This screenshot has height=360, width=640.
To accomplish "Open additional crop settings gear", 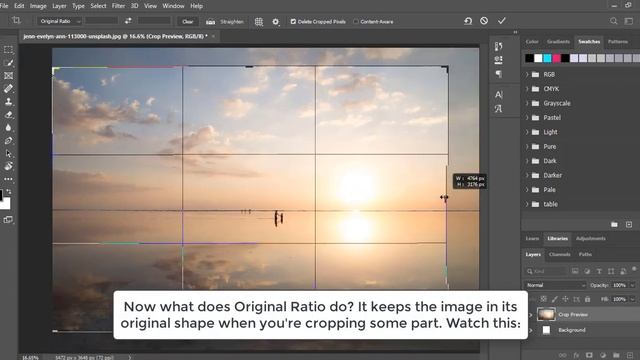I will coord(276,22).
